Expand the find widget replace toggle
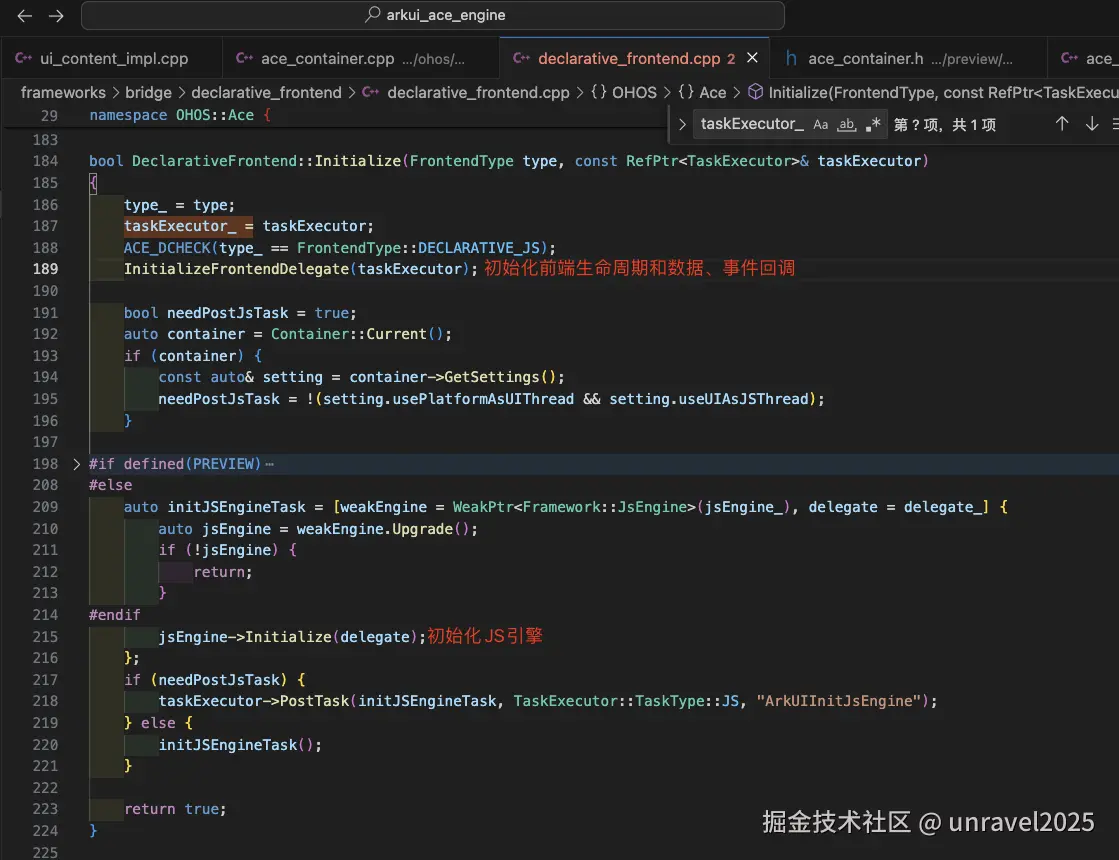Image resolution: width=1119 pixels, height=860 pixels. tap(682, 124)
